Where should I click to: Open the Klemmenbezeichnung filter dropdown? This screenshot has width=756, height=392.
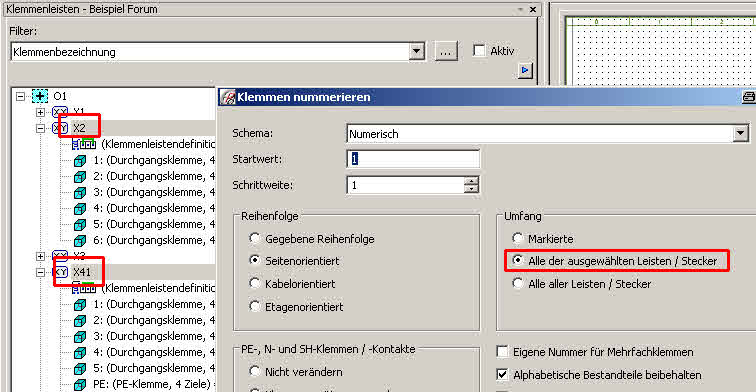click(417, 51)
